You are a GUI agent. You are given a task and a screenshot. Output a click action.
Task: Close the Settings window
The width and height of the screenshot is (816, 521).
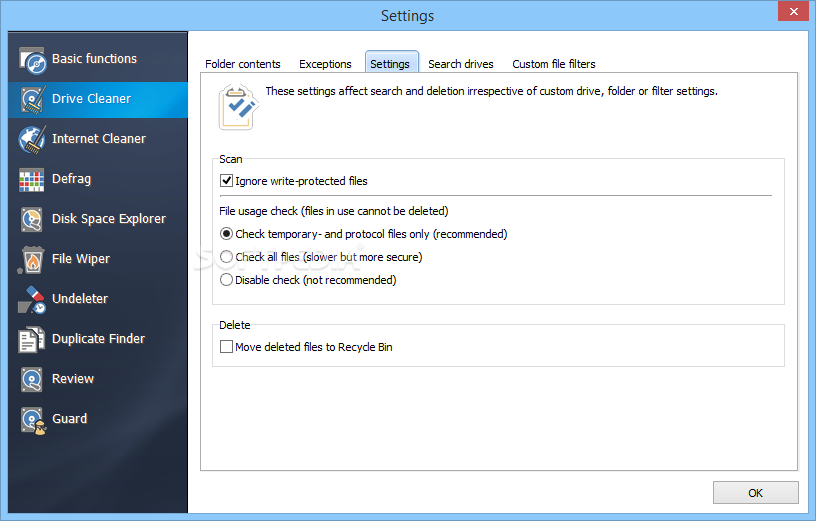pos(794,11)
